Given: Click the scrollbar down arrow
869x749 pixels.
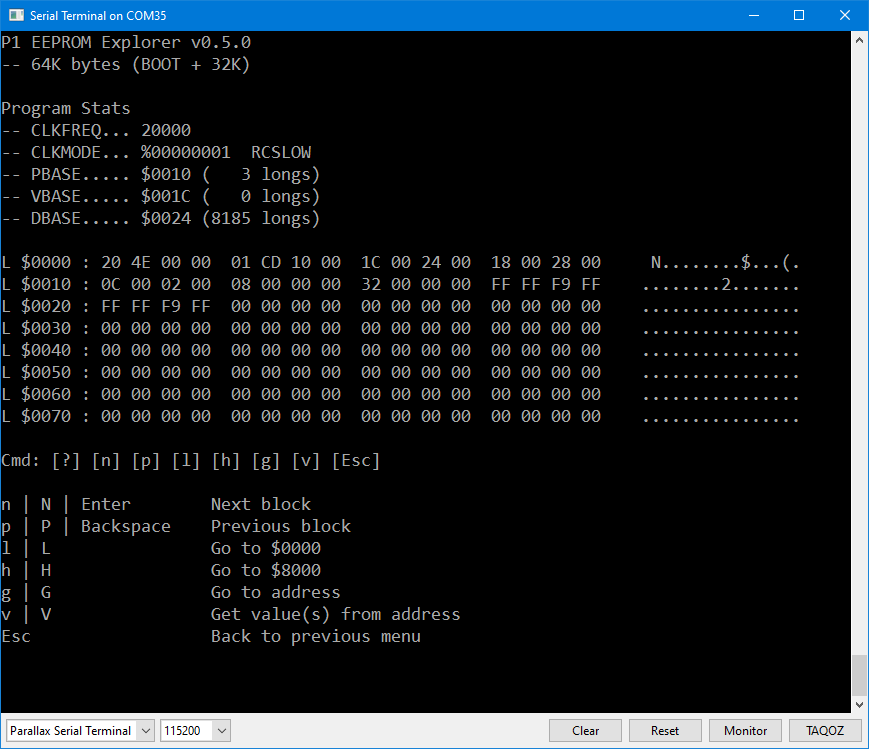Looking at the screenshot, I should (x=859, y=704).
